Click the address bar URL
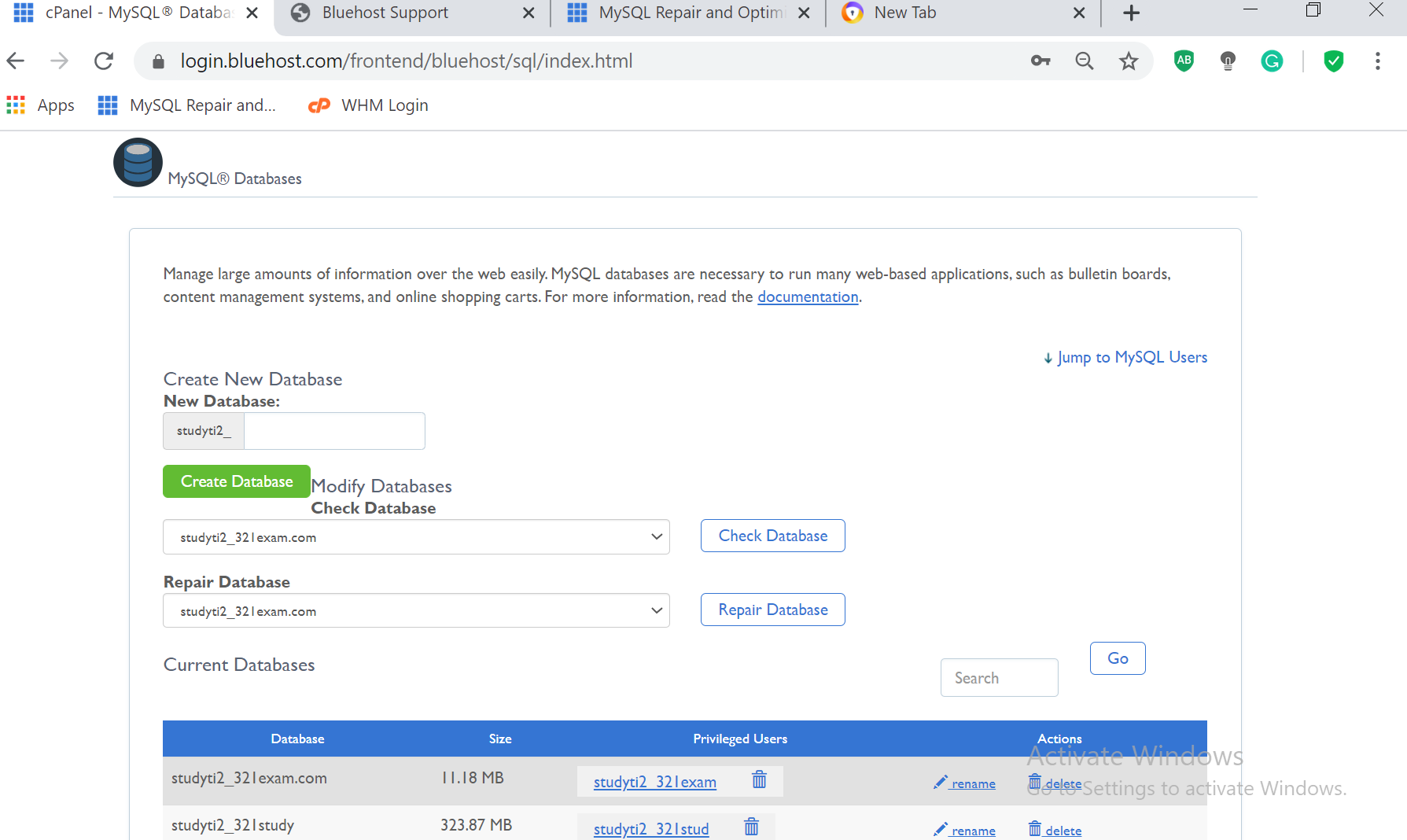This screenshot has height=840, width=1407. click(407, 61)
